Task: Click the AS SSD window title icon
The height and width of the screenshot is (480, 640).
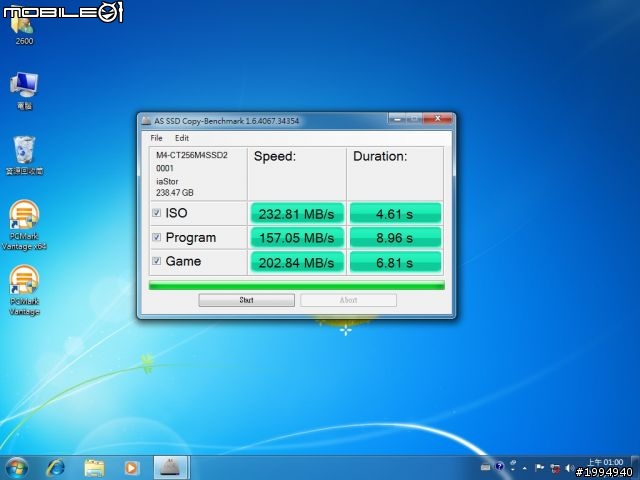Action: [146, 121]
